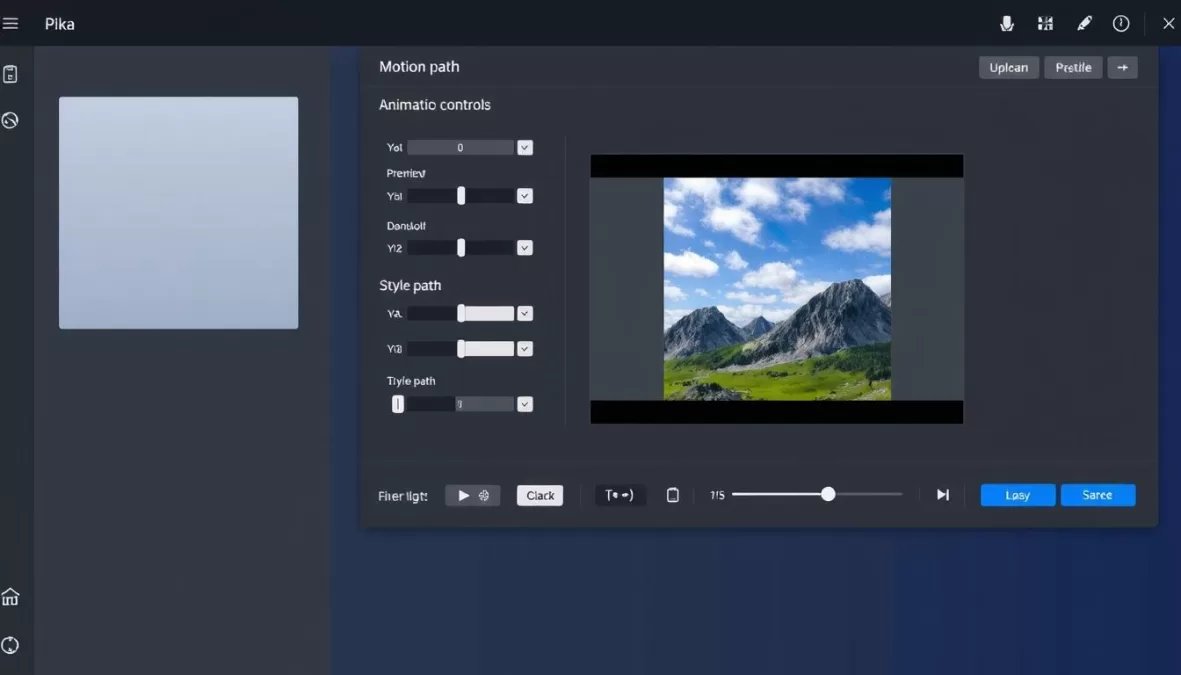Toggle the text overlay control next to Clack
The width and height of the screenshot is (1181, 675).
(620, 494)
